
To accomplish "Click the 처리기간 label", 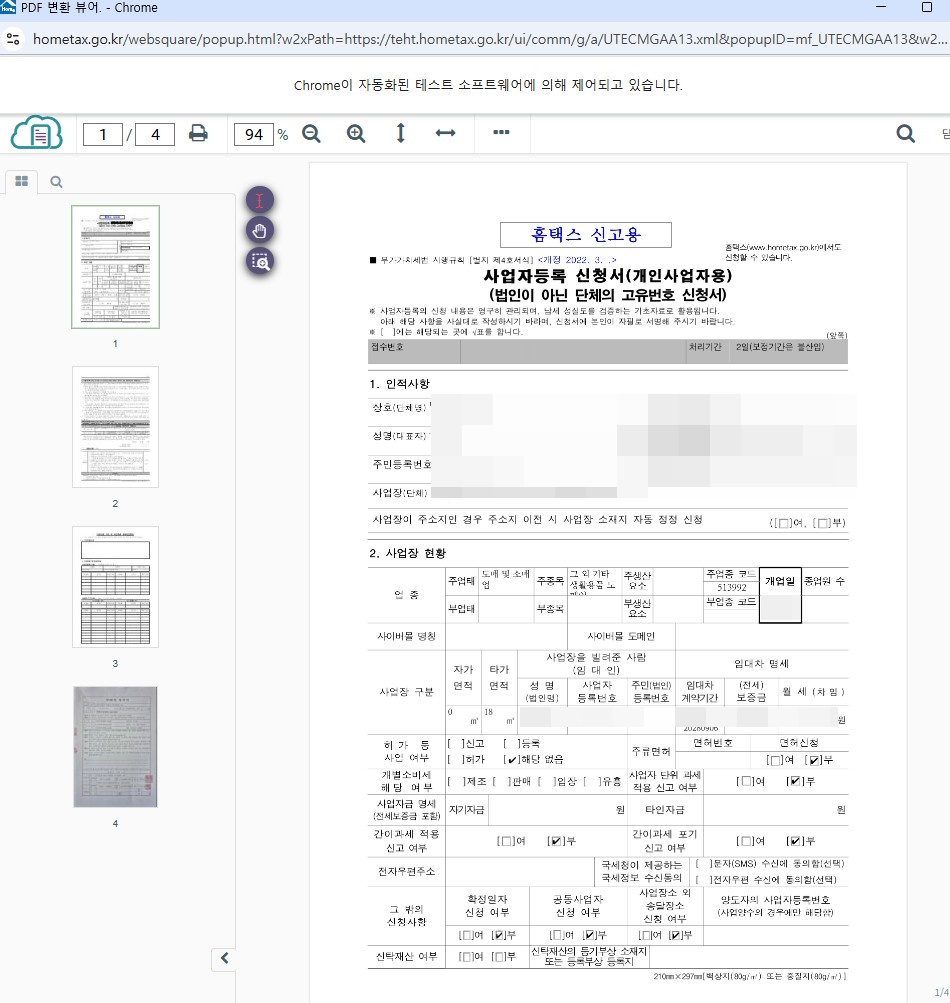I will tap(705, 347).
